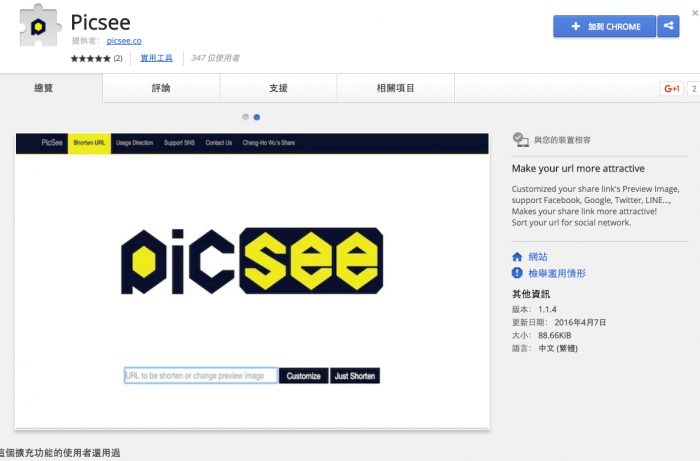Click Cheng-Ho Wu's Share nav item
Image resolution: width=700 pixels, height=461 pixels.
click(x=269, y=143)
